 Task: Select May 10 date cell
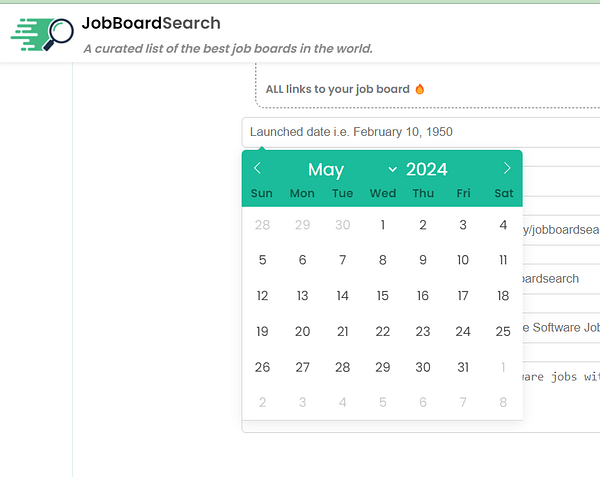pyautogui.click(x=463, y=260)
